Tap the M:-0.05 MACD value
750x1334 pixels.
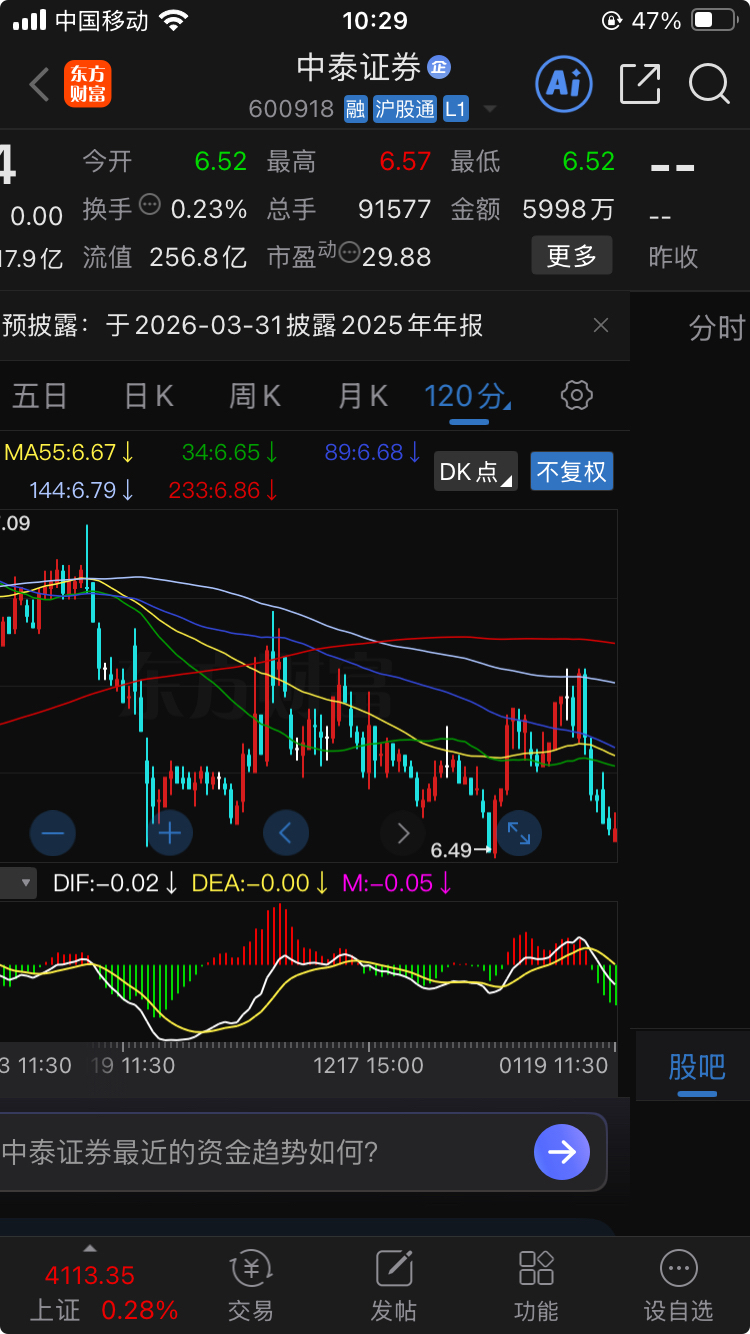[x=397, y=883]
